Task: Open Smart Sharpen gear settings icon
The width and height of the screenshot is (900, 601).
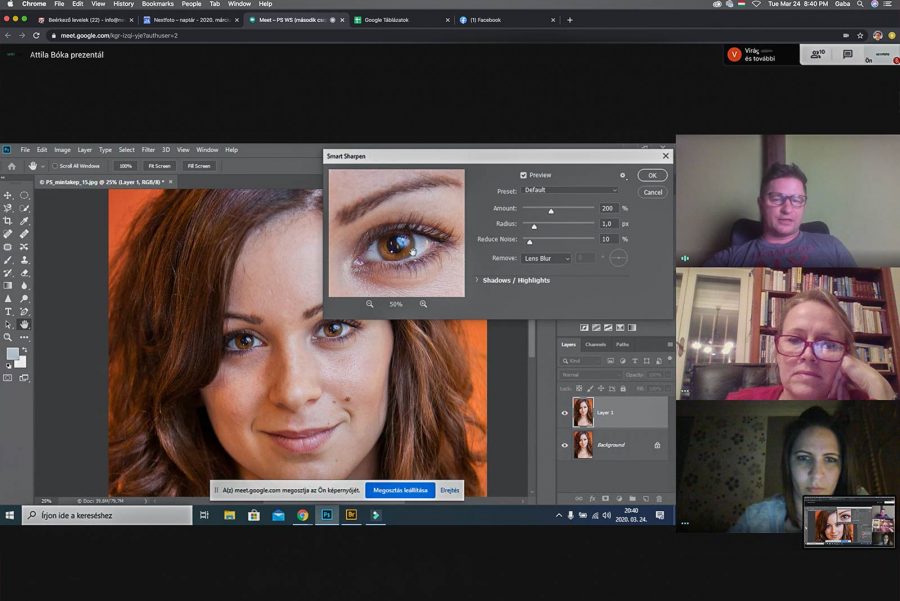Action: pyautogui.click(x=622, y=175)
